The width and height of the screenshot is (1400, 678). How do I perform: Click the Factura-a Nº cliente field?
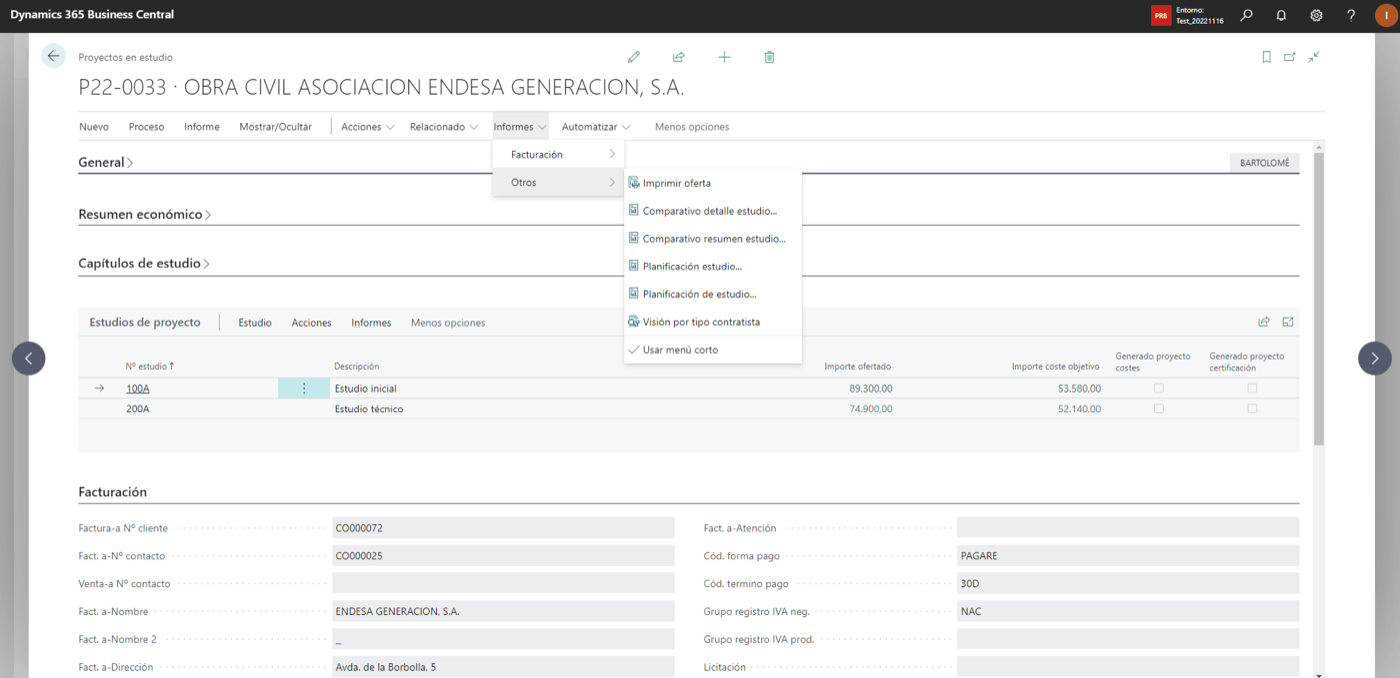(503, 528)
